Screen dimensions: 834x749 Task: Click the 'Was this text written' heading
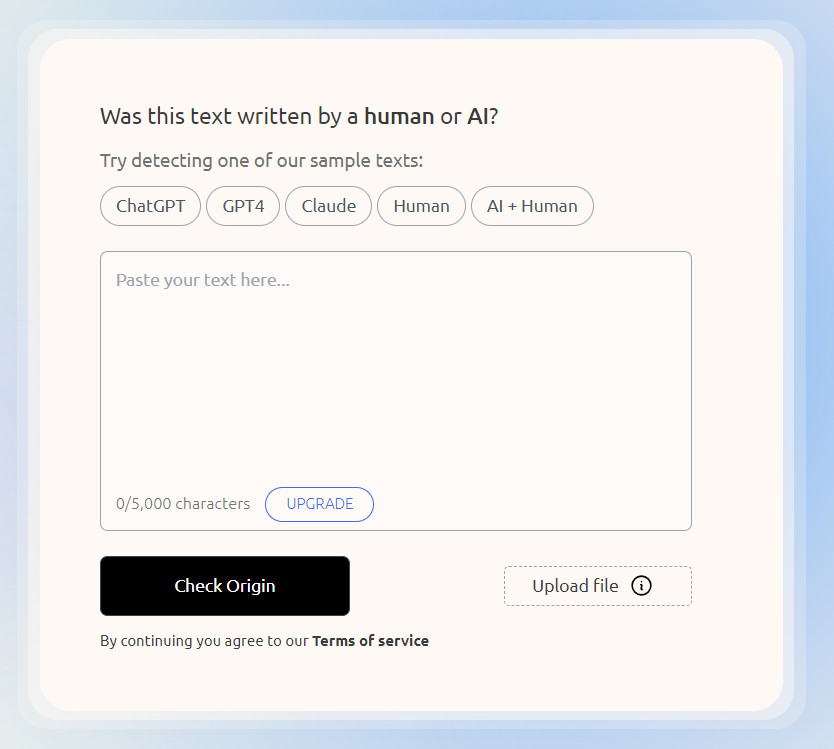tap(299, 116)
